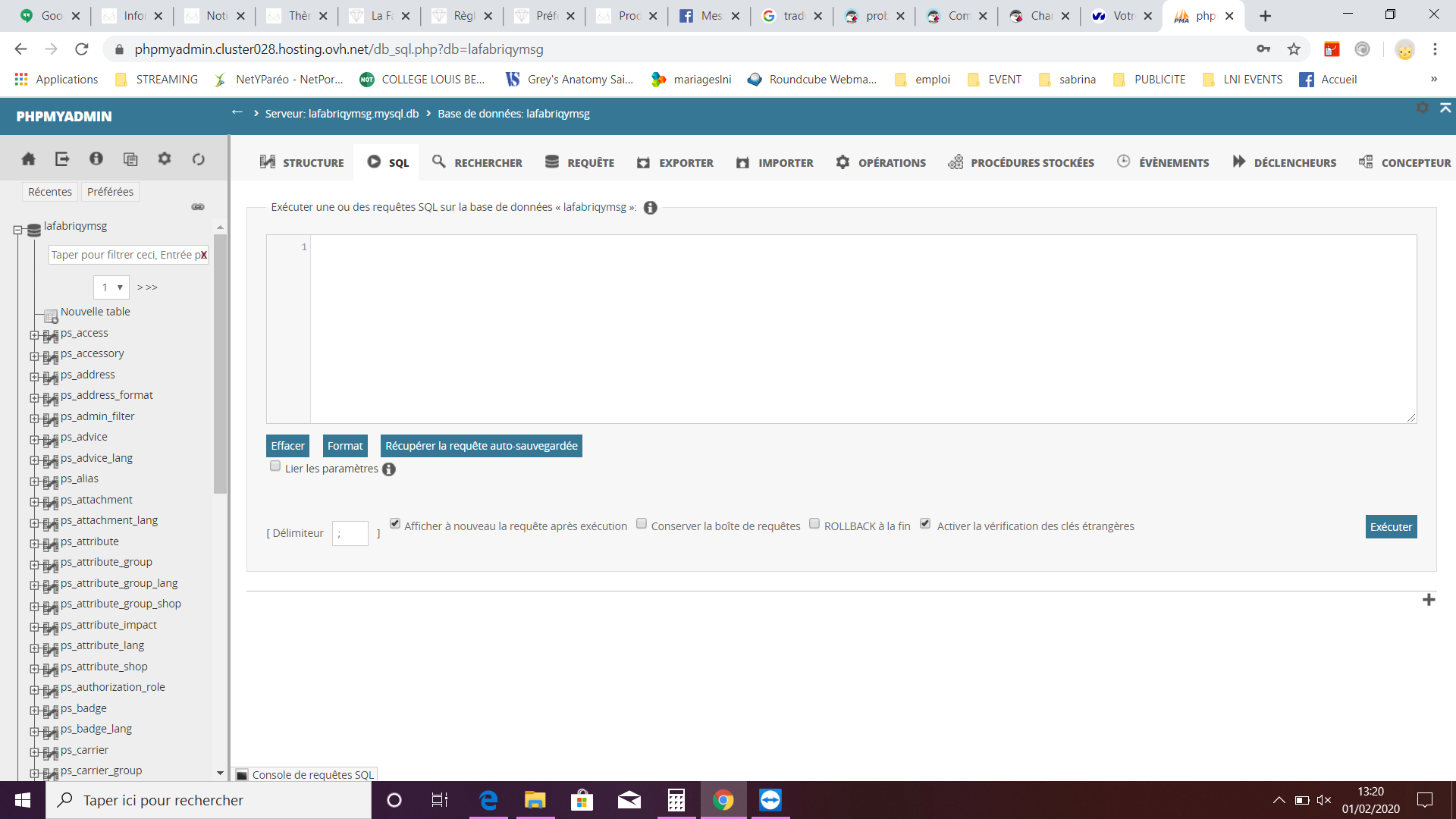1456x819 pixels.
Task: Expand the ps_carrier table node
Action: click(34, 752)
